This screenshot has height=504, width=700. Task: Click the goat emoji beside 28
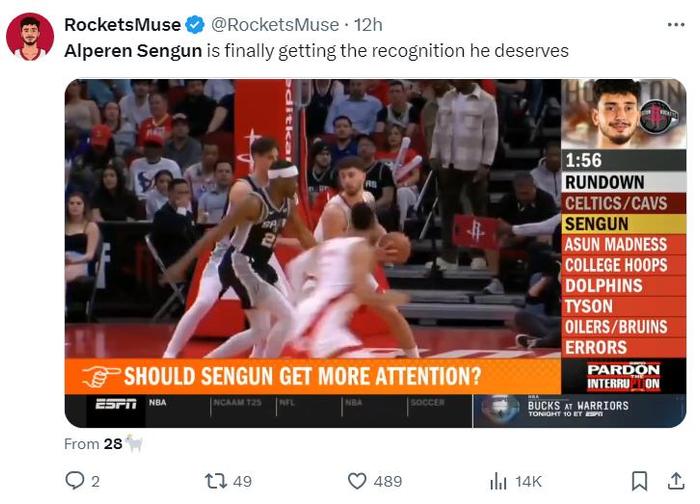134,443
